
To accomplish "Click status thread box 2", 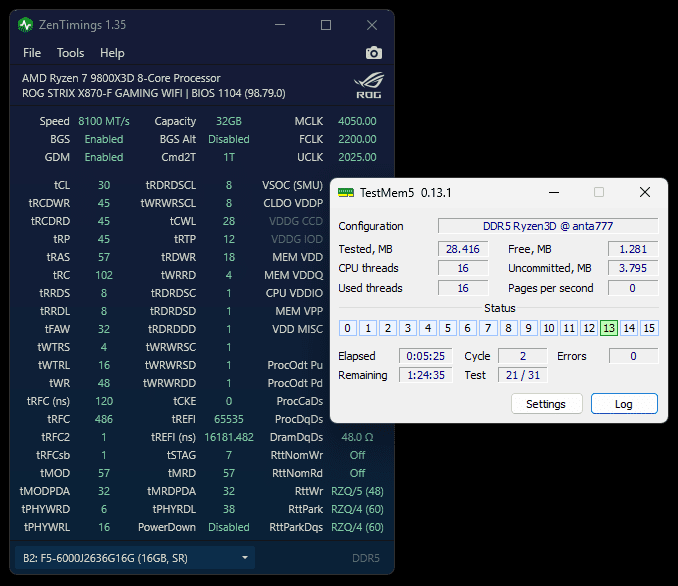I will point(388,328).
